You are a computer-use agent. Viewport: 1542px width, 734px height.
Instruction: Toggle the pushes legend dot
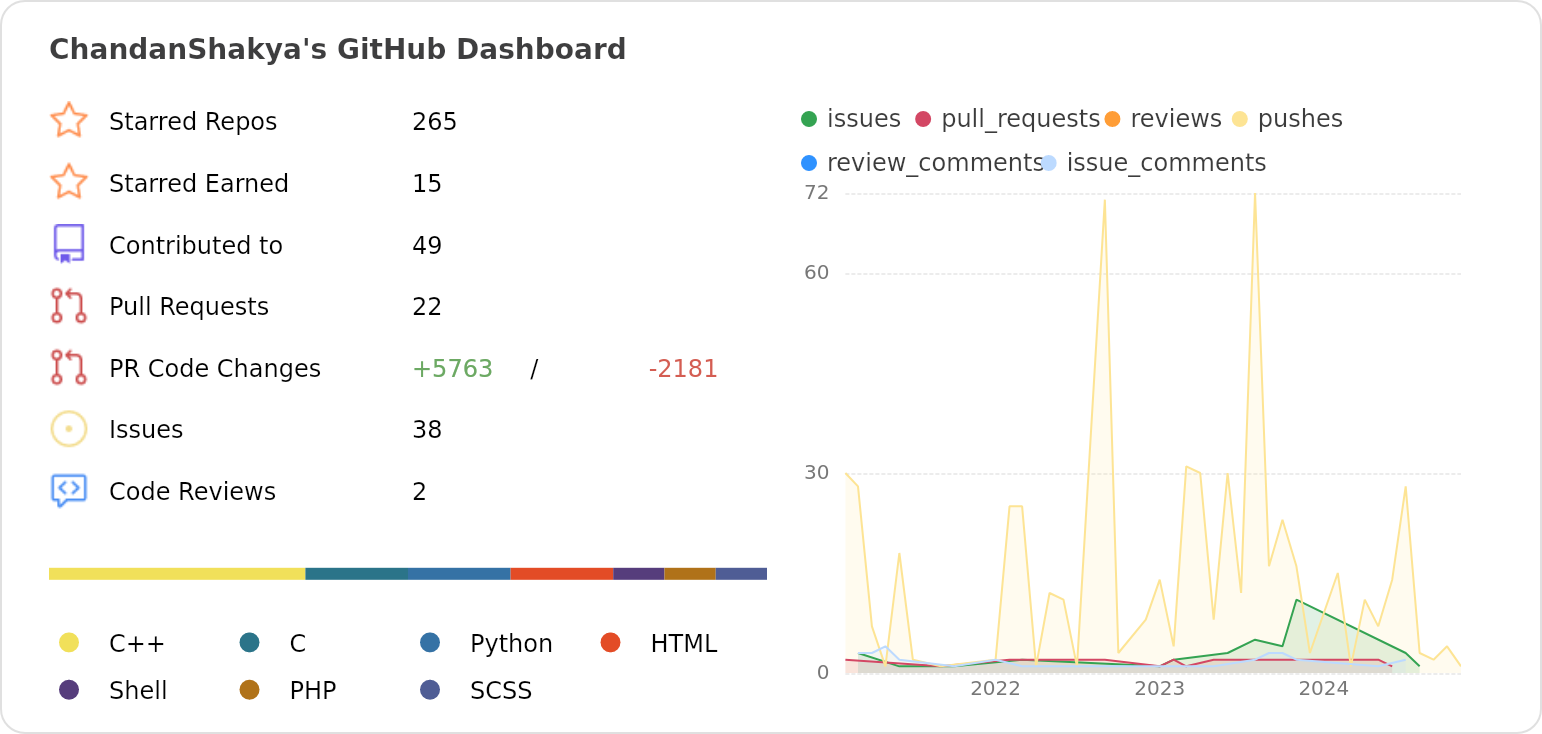coord(1240,119)
